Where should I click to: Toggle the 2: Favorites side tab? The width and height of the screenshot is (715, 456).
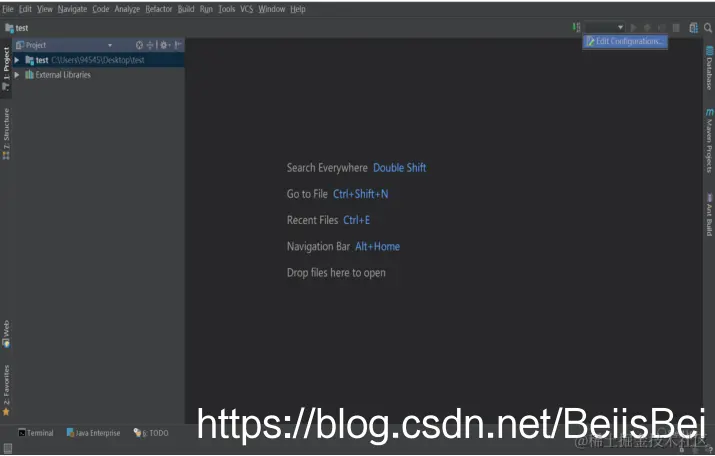[x=6, y=390]
